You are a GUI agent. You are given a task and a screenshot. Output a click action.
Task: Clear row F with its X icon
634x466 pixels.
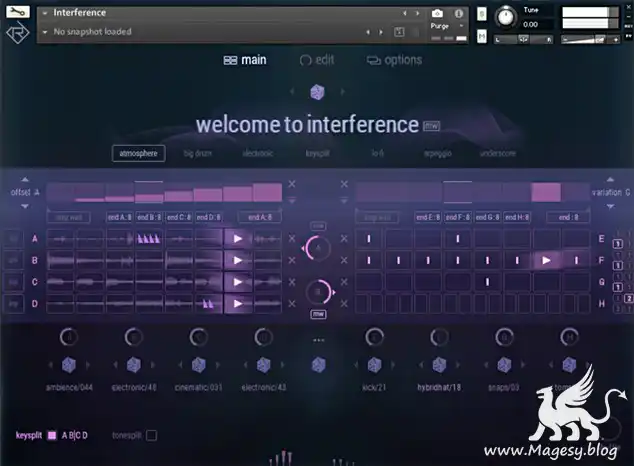pyautogui.click(x=344, y=260)
